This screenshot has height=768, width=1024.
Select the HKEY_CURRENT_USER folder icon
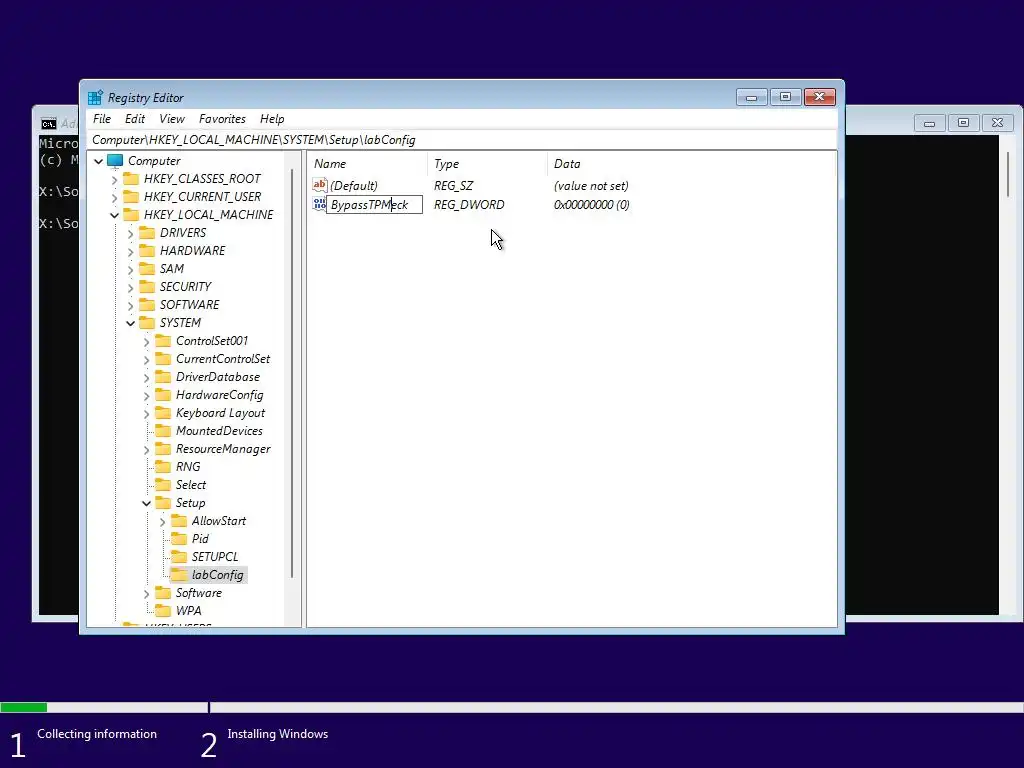(x=131, y=197)
